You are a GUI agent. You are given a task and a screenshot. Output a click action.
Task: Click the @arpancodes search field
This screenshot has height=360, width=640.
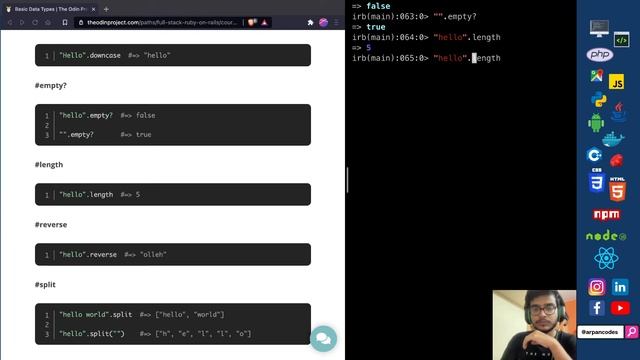[x=600, y=332]
